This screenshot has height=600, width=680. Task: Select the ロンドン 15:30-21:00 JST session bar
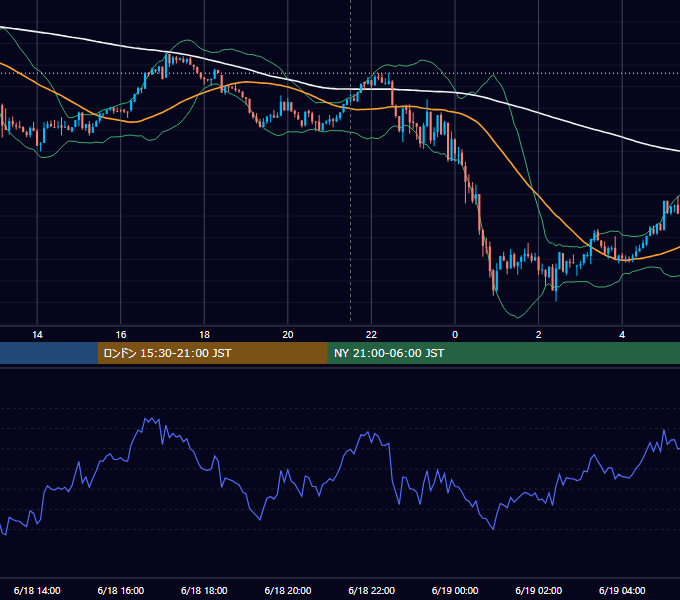pos(212,353)
